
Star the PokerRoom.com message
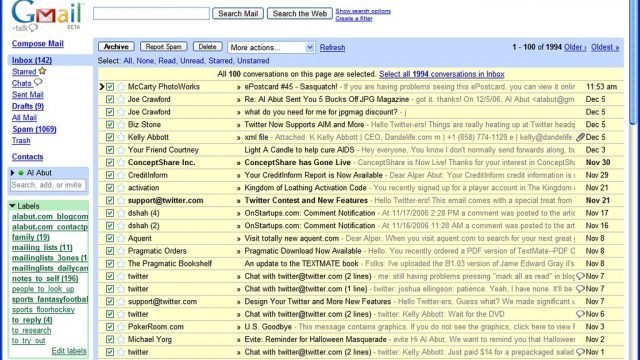(x=121, y=327)
